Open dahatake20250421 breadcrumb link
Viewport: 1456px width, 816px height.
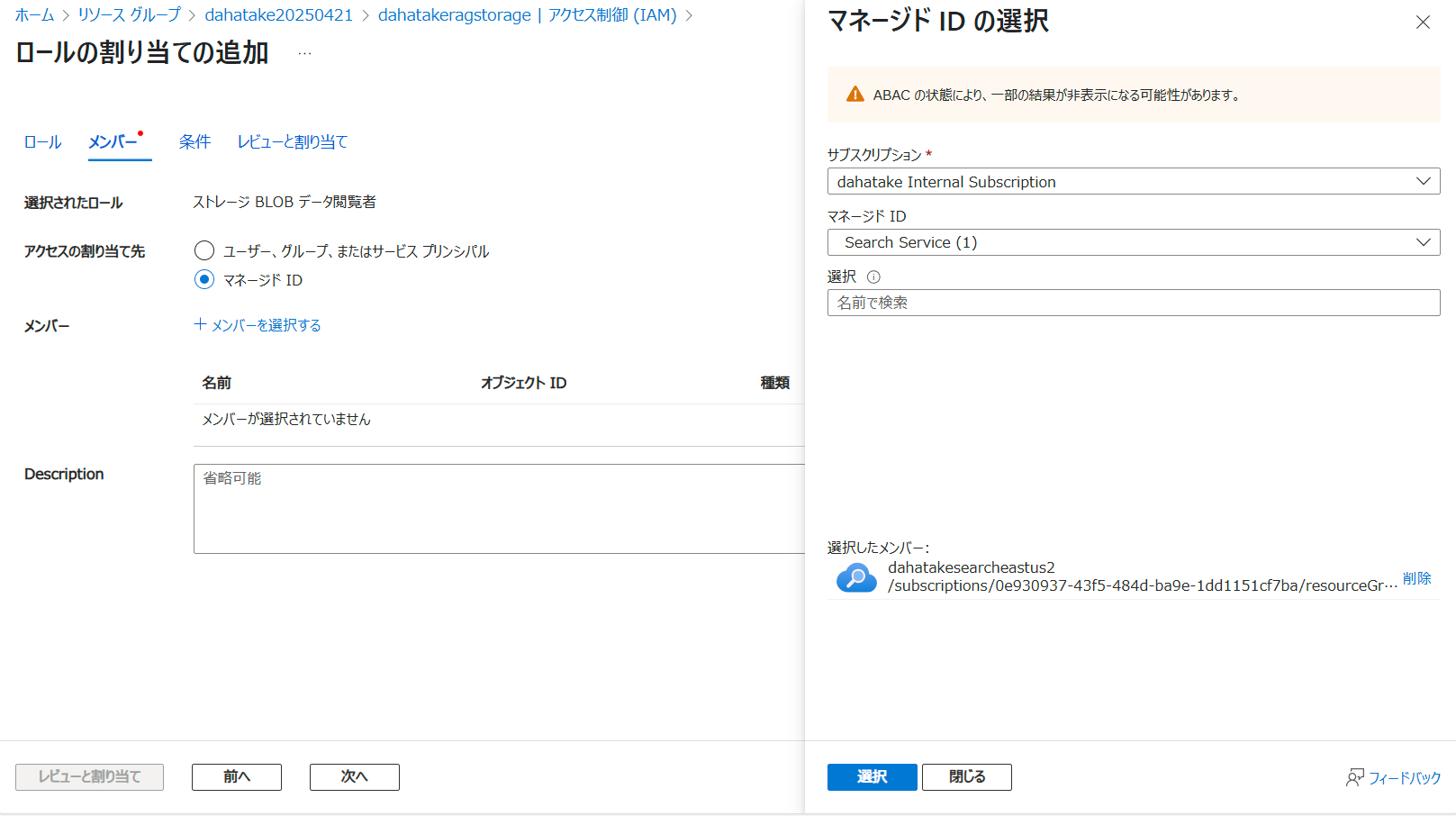tap(278, 15)
